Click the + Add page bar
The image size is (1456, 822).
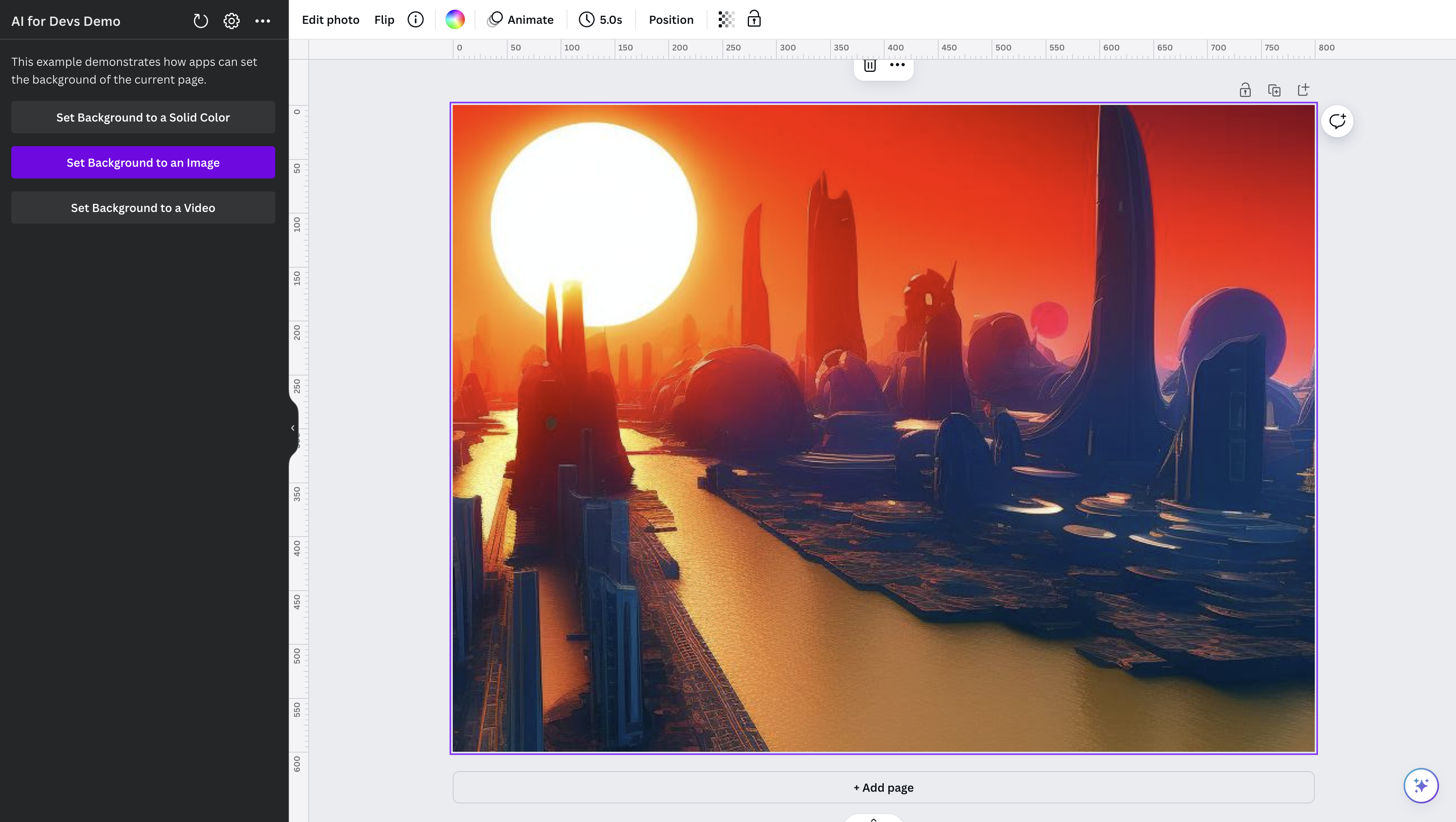883,788
